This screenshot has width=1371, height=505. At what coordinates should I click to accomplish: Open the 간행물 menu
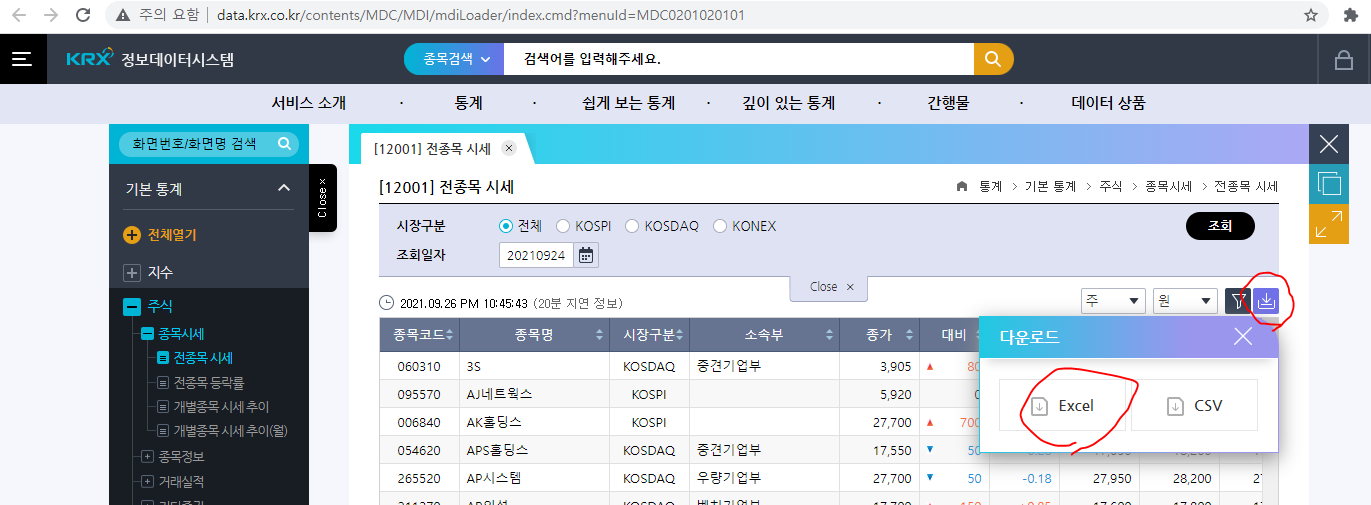click(x=948, y=103)
